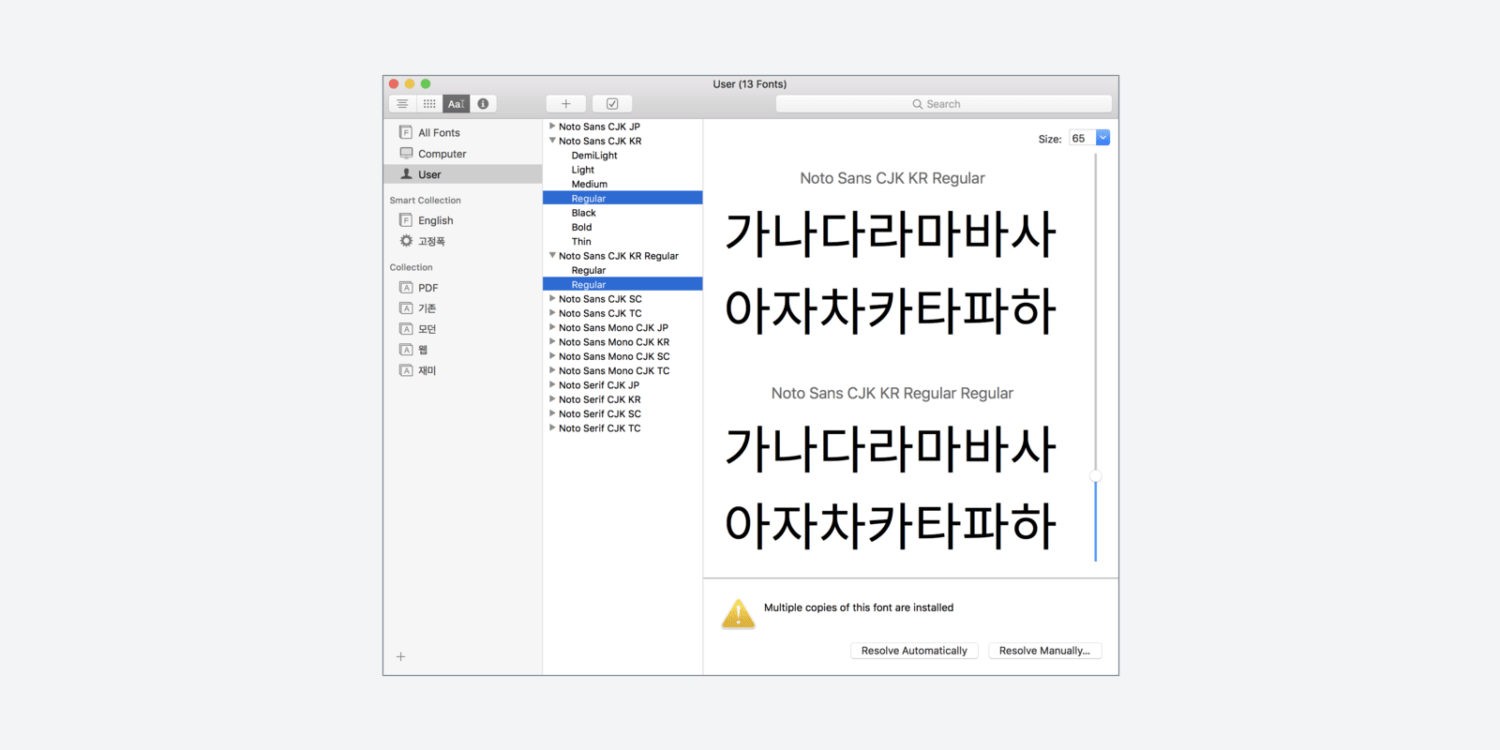Open PDF collection
The height and width of the screenshot is (750, 1500).
(x=463, y=287)
